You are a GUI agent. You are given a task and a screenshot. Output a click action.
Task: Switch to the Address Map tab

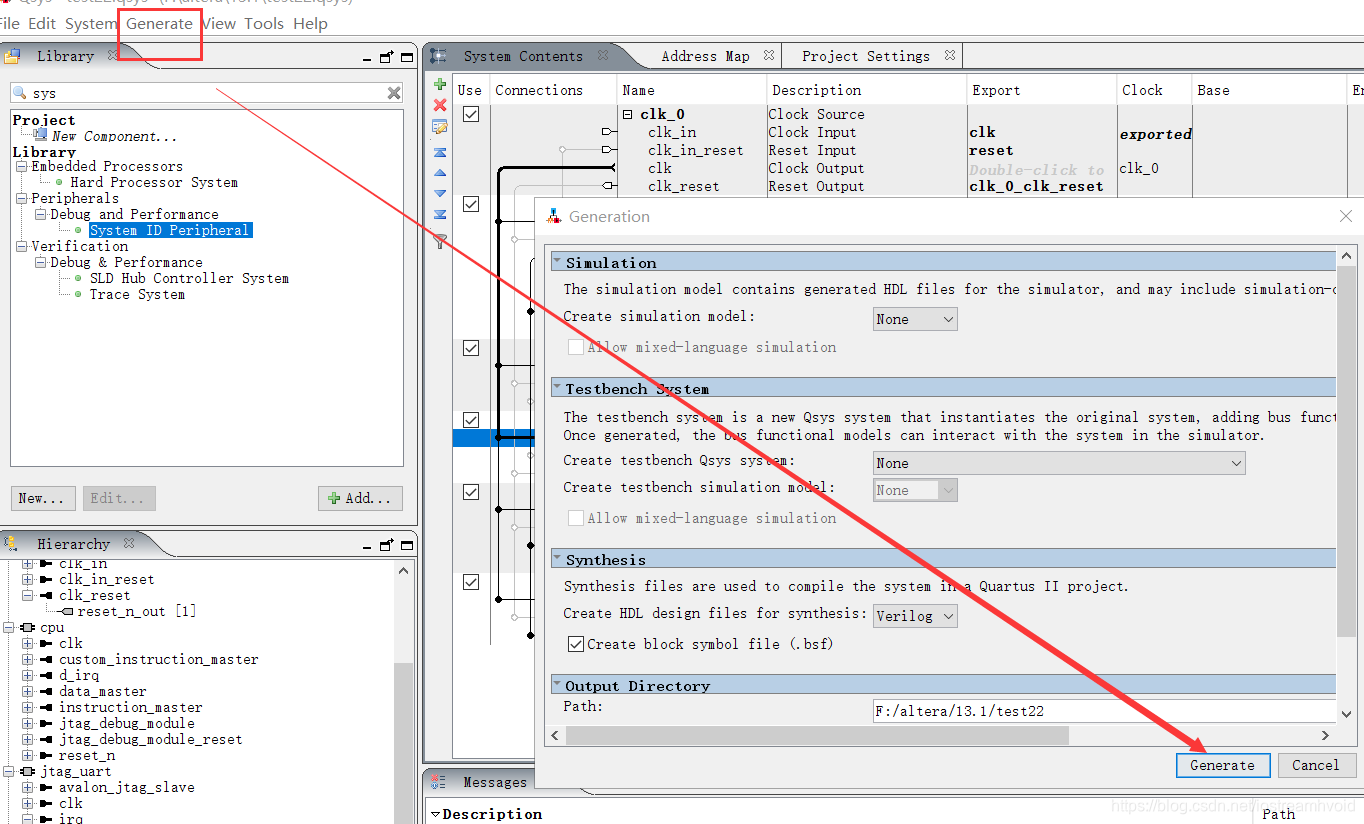click(x=705, y=56)
